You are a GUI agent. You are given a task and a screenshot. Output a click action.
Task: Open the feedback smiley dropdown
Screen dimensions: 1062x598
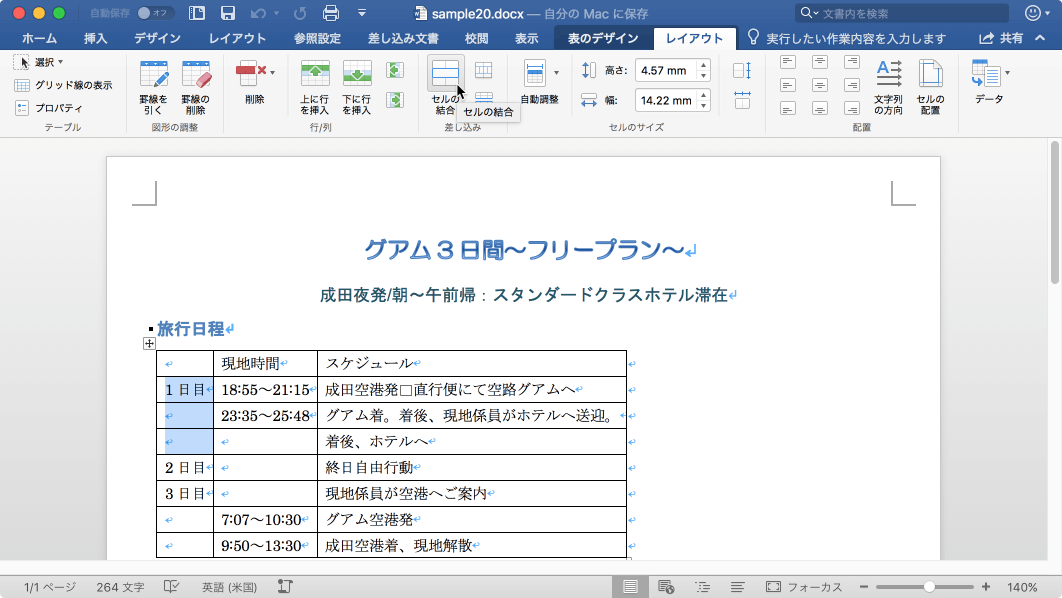1038,13
